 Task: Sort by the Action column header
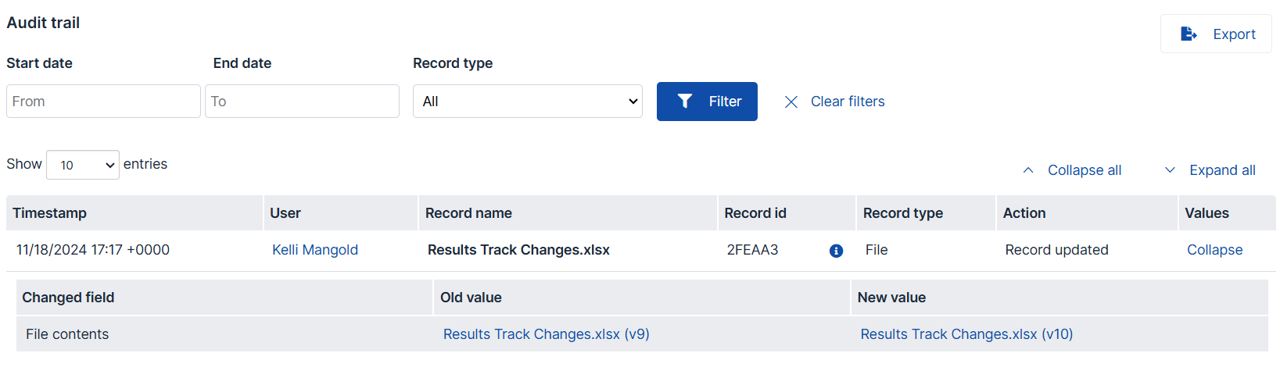coord(1024,213)
